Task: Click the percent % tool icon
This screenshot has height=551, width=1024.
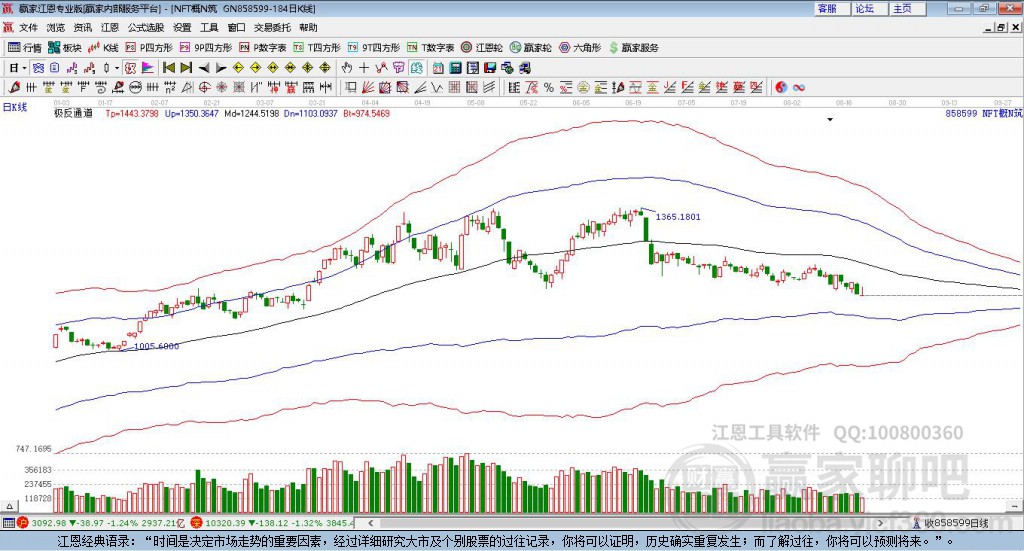Action: [x=549, y=87]
